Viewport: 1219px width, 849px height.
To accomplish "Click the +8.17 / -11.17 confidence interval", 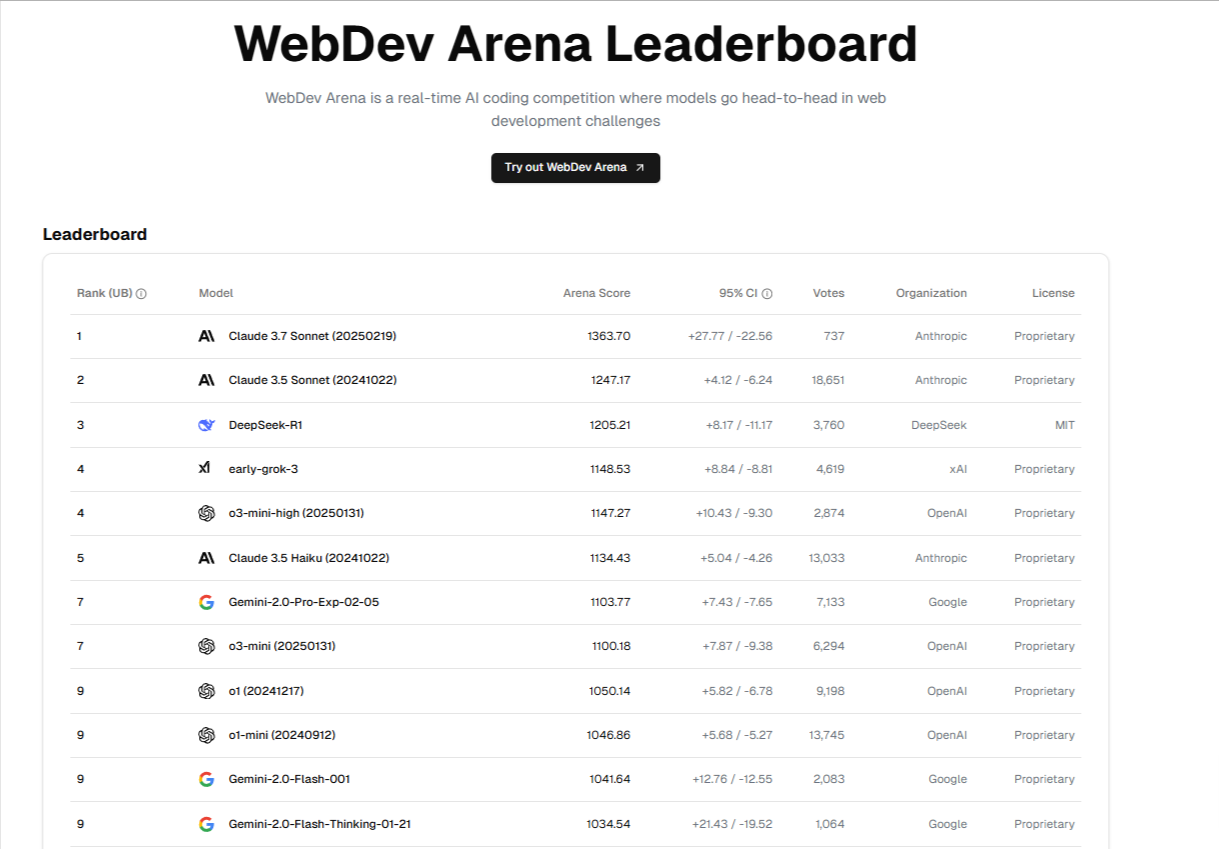I will click(739, 425).
